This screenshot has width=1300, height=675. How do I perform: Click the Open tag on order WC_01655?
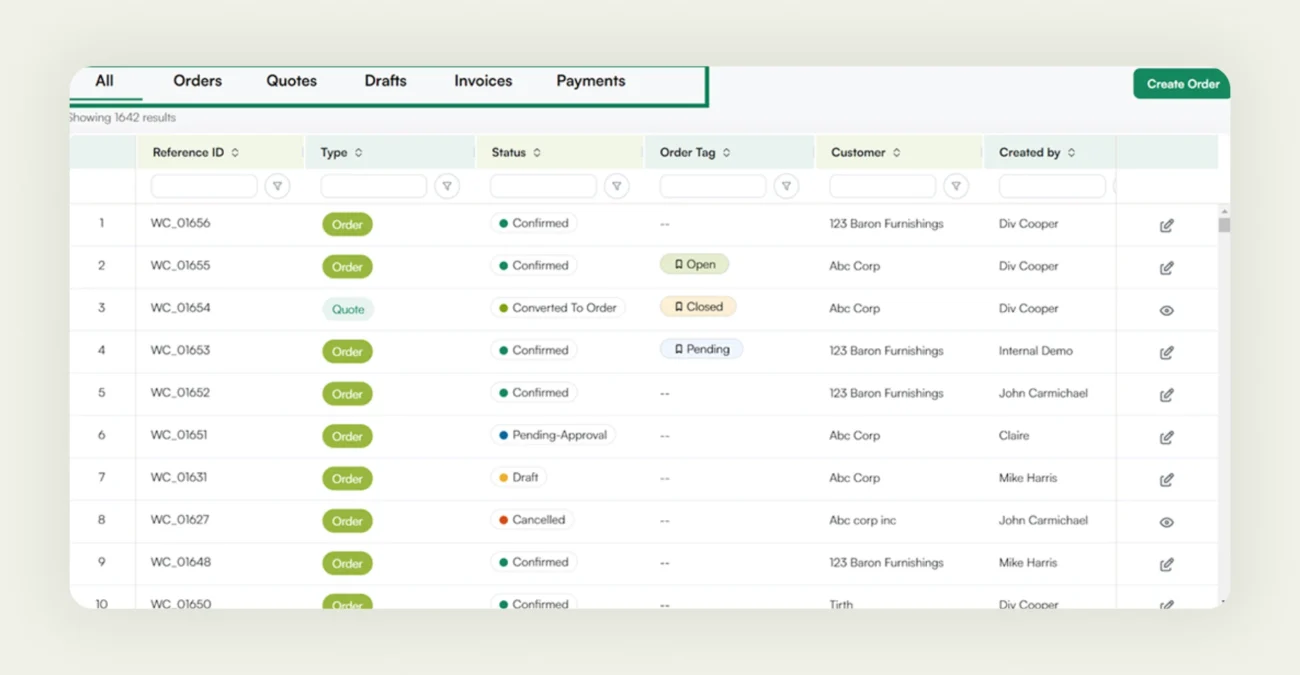694,263
